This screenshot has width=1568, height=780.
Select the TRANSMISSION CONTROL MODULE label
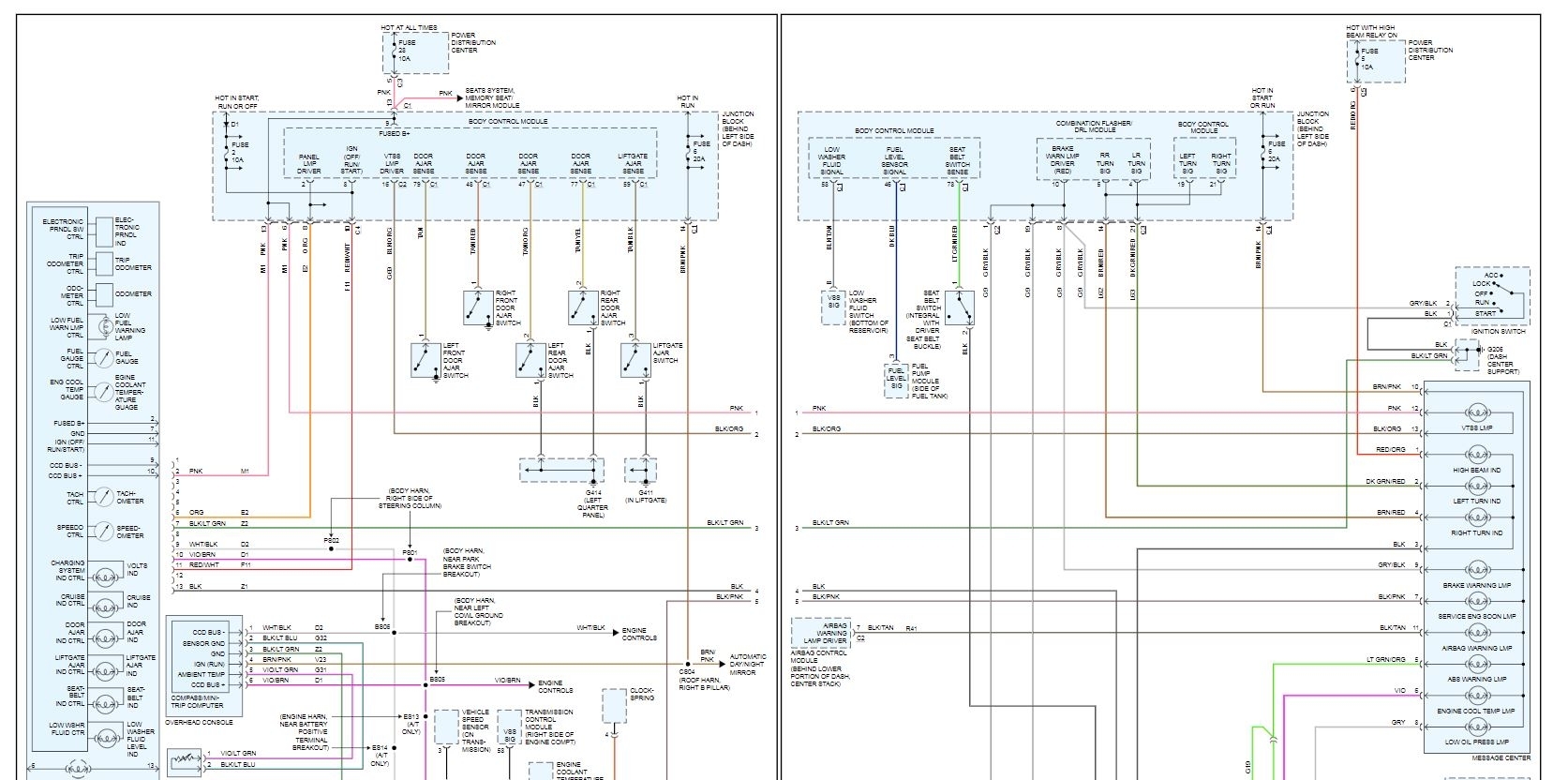coord(550,727)
